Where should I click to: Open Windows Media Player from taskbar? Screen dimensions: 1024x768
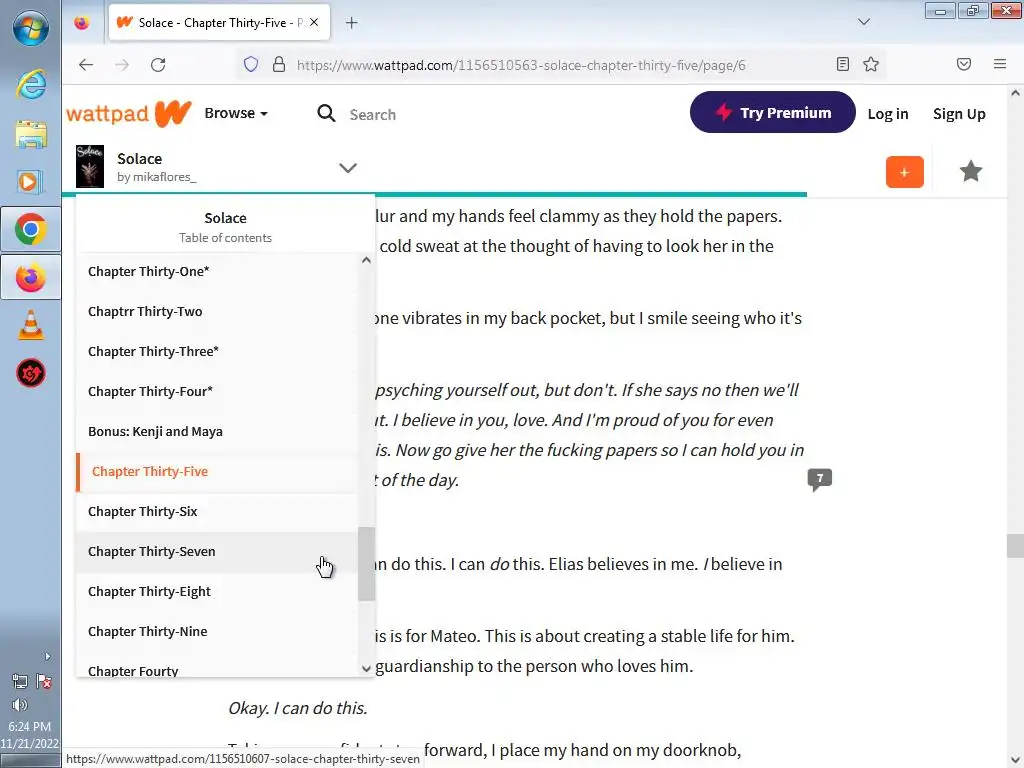click(x=31, y=182)
